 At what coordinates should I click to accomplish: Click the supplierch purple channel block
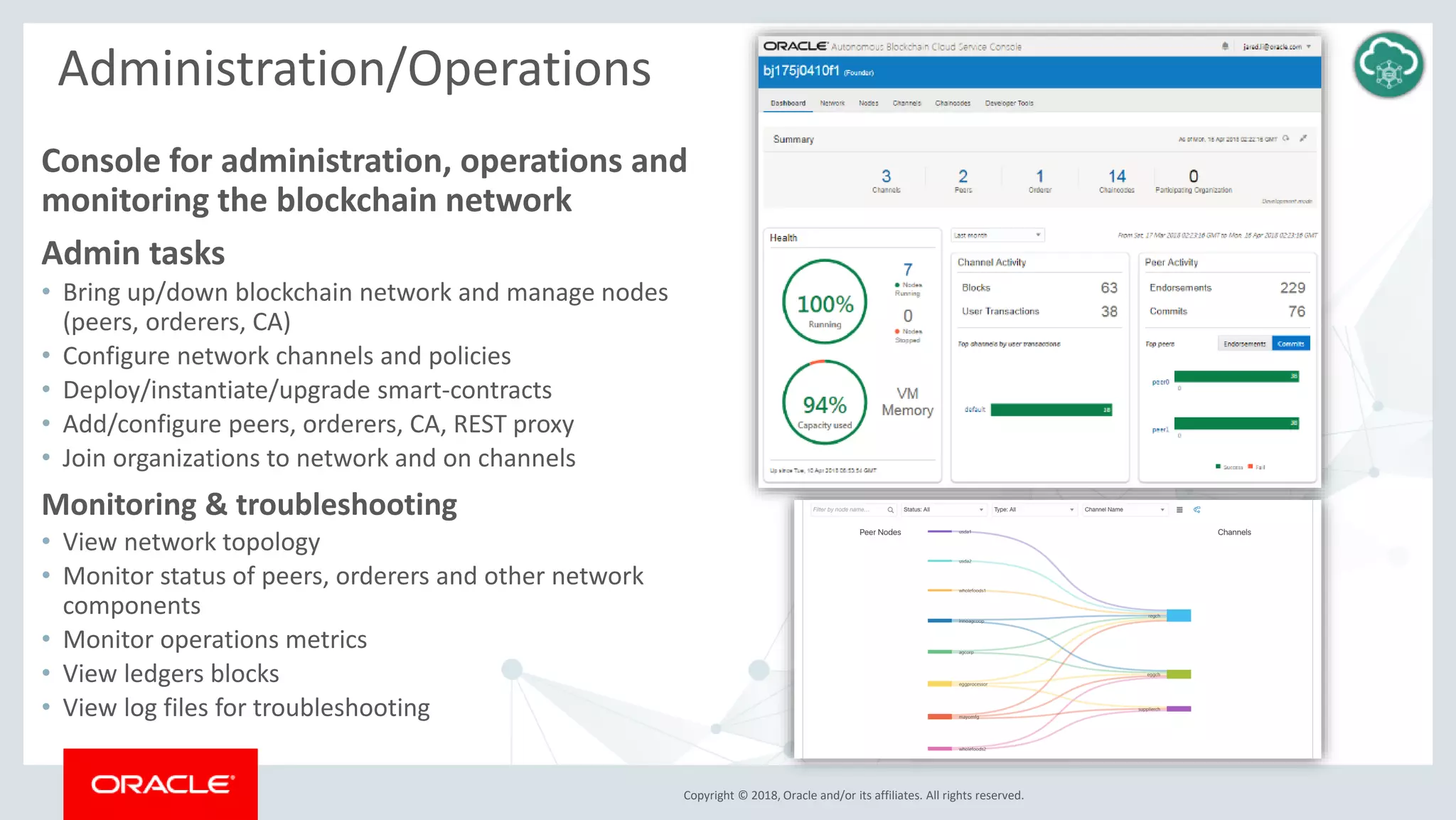[1179, 708]
